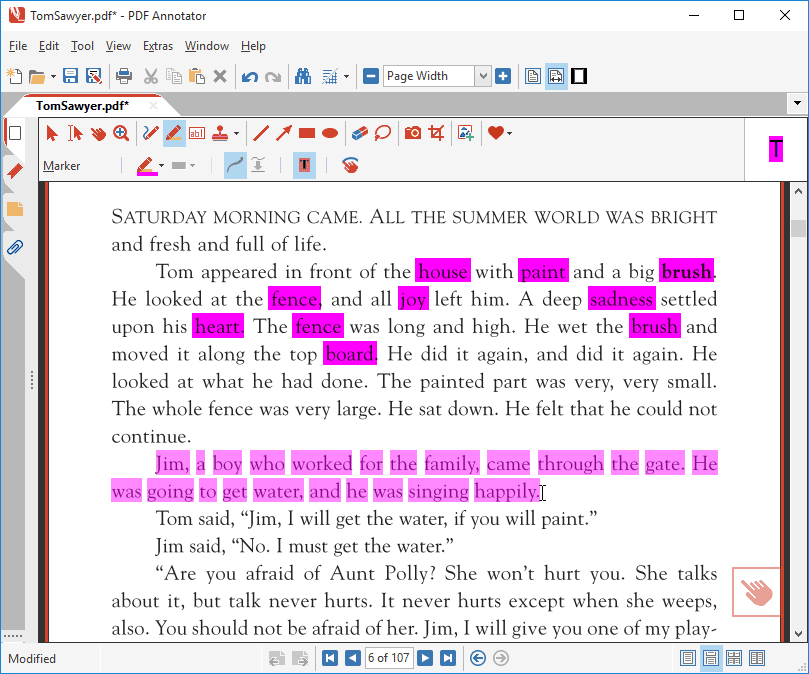Close the TomSawyer.pdf tab
This screenshot has width=809, height=674.
153,106
